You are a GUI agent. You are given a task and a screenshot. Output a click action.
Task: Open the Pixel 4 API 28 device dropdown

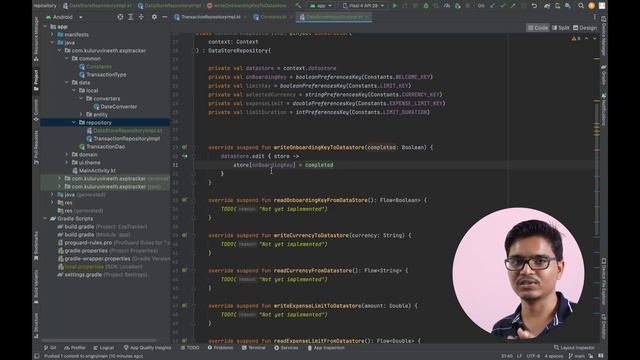coord(364,6)
